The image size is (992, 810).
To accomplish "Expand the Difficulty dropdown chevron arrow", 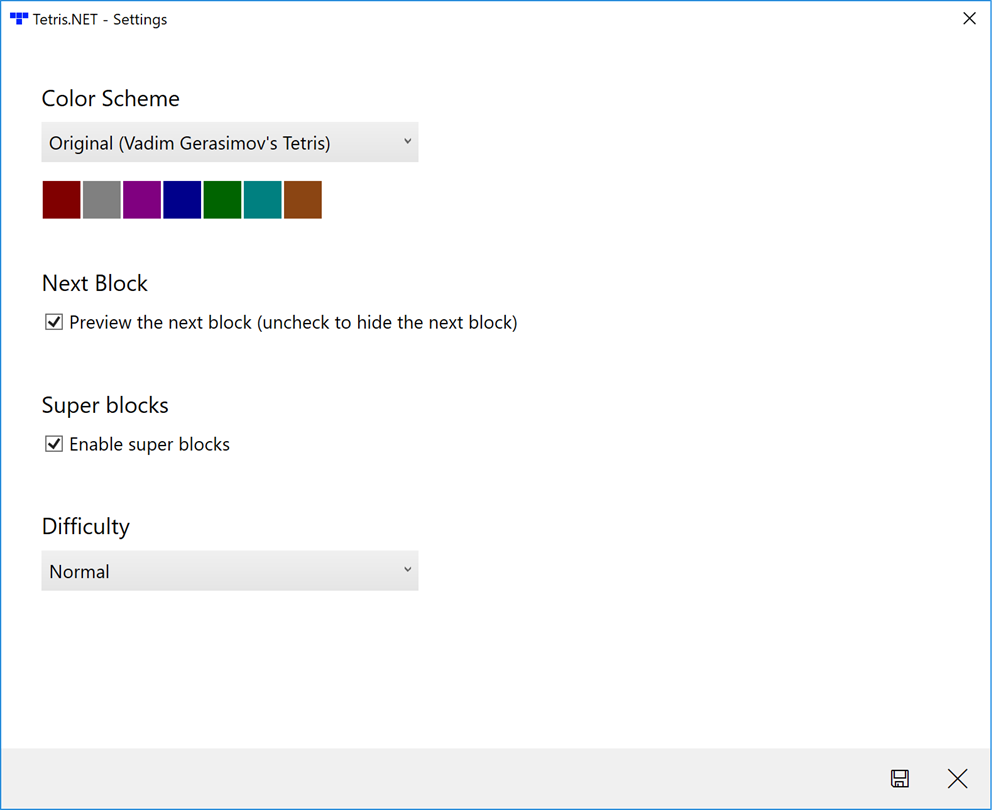I will pos(407,570).
